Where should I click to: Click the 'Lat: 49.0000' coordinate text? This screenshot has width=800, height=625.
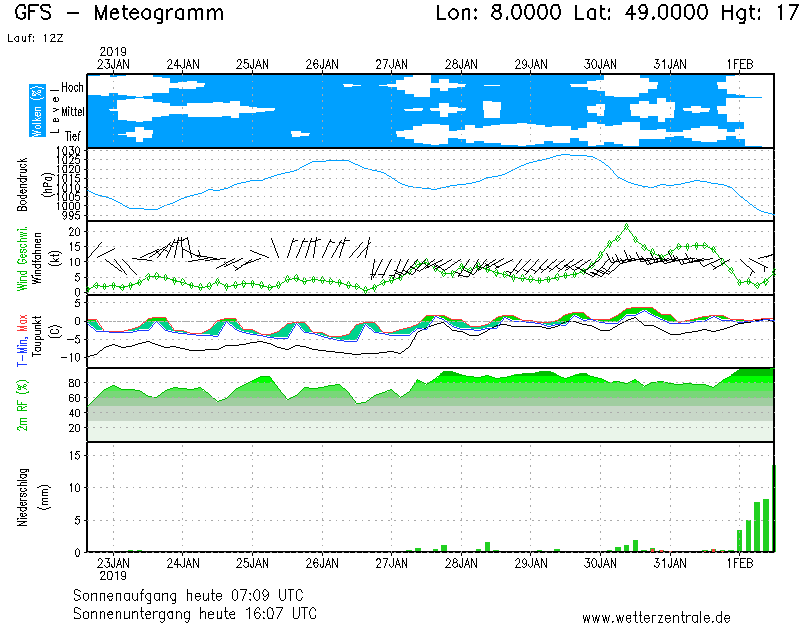(641, 13)
